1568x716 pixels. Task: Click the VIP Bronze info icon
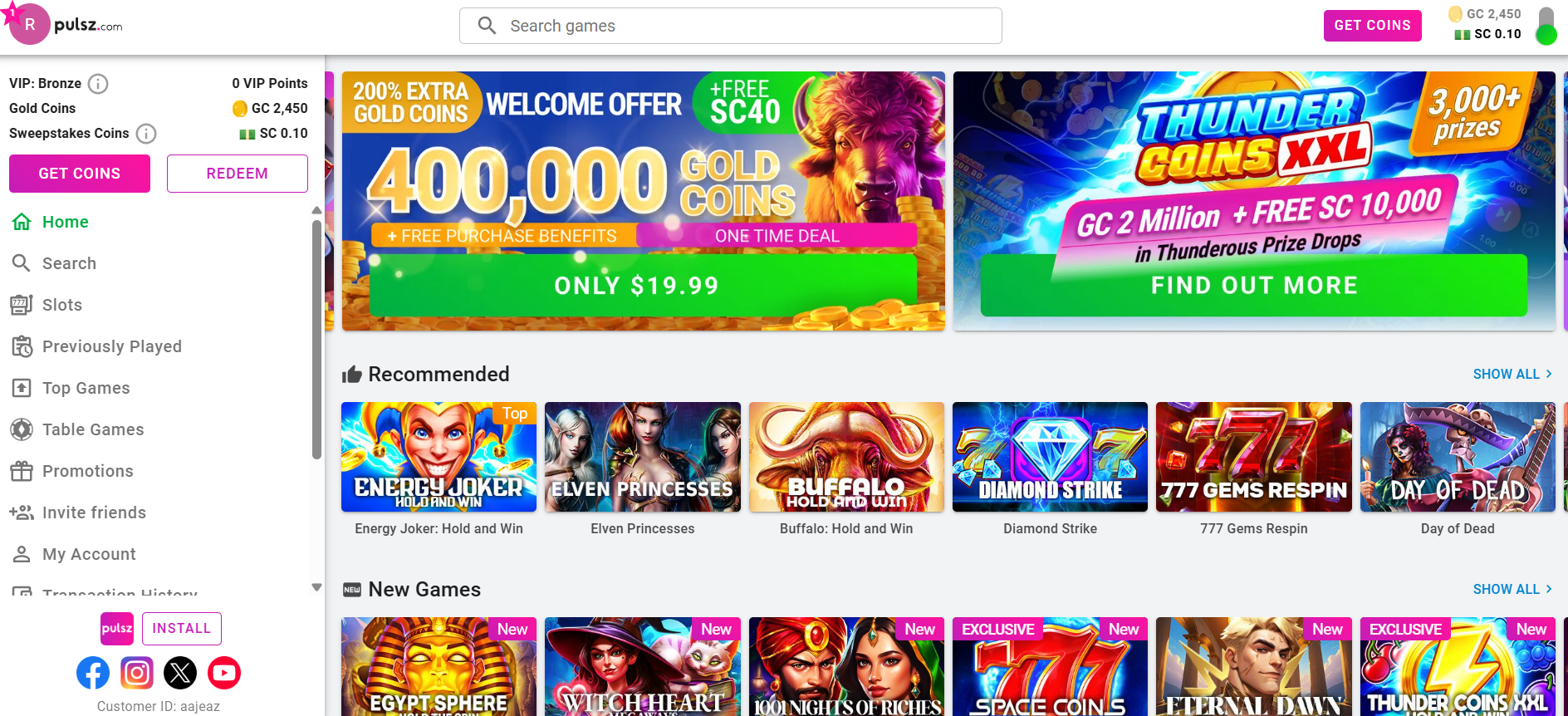(x=98, y=84)
